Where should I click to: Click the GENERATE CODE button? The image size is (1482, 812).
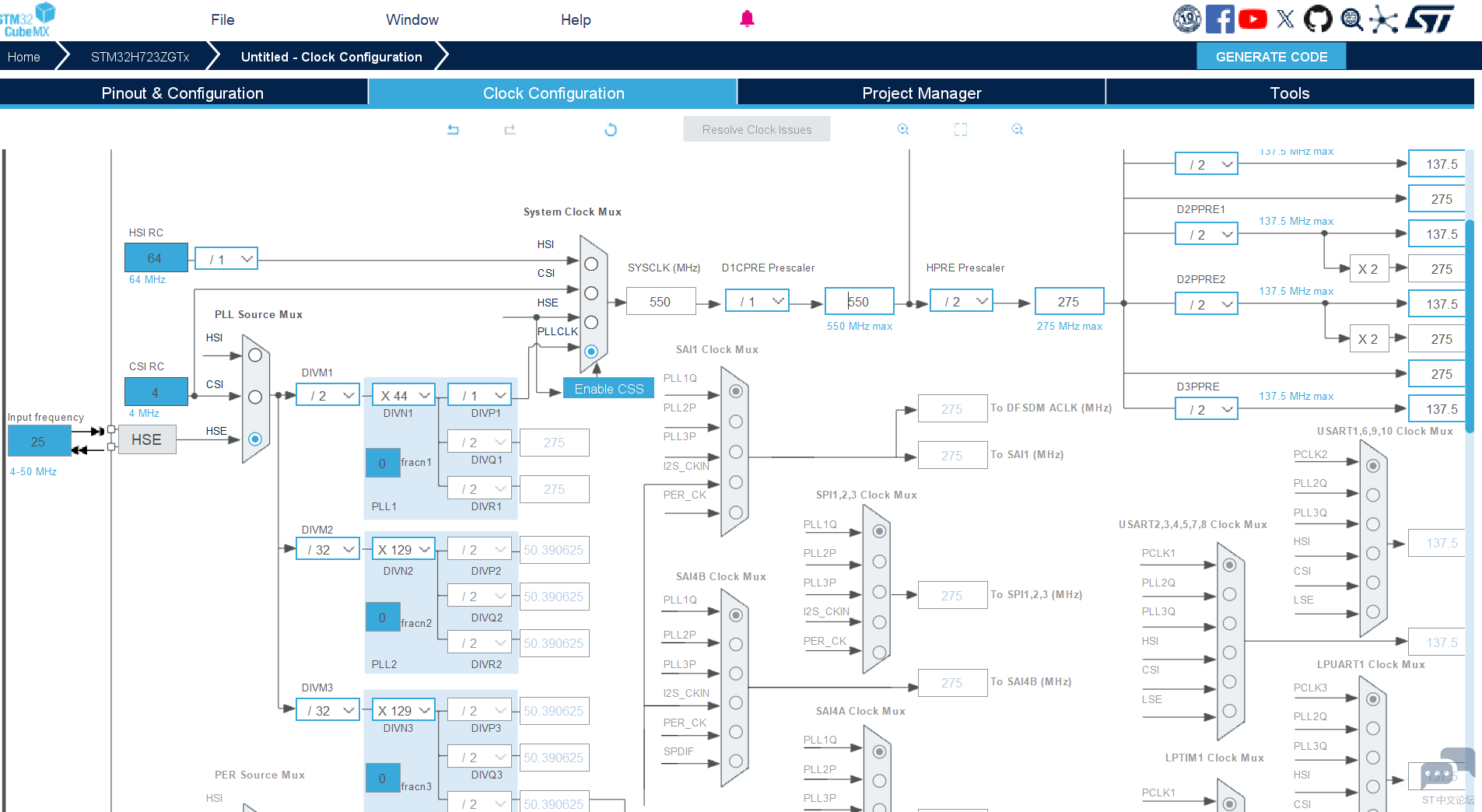1271,57
